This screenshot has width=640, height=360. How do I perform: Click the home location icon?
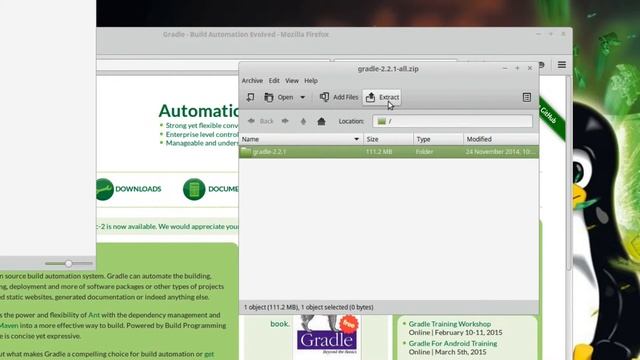point(321,121)
